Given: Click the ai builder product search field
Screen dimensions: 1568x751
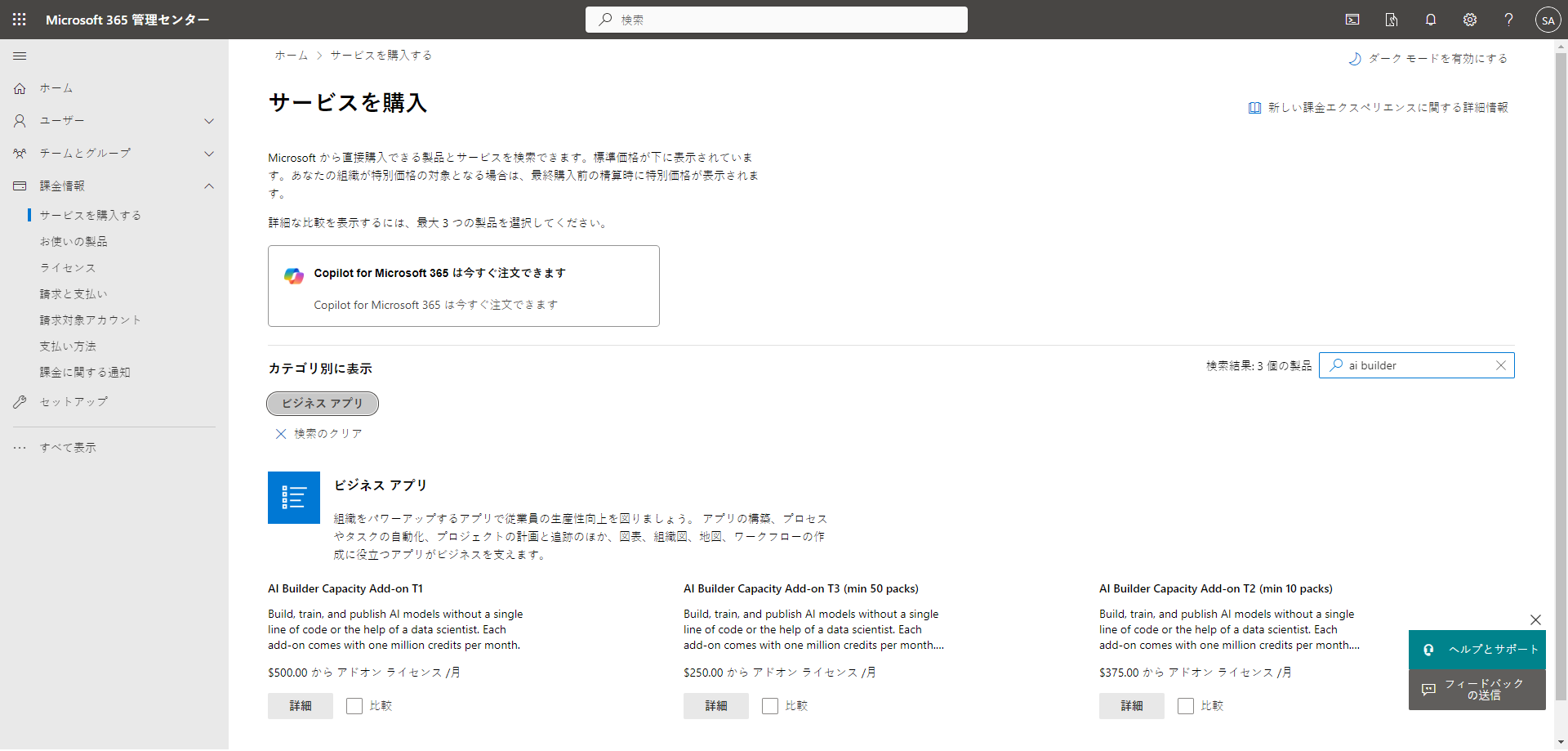Looking at the screenshot, I should 1417,365.
